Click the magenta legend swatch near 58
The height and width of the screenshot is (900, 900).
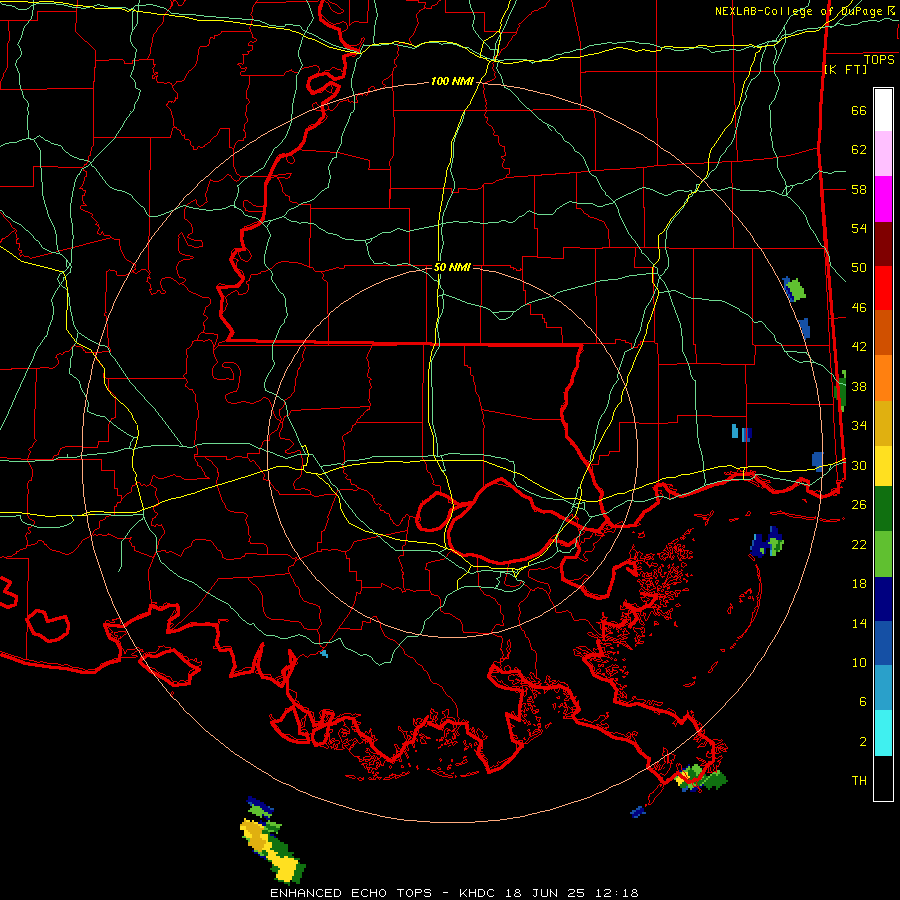tap(883, 199)
